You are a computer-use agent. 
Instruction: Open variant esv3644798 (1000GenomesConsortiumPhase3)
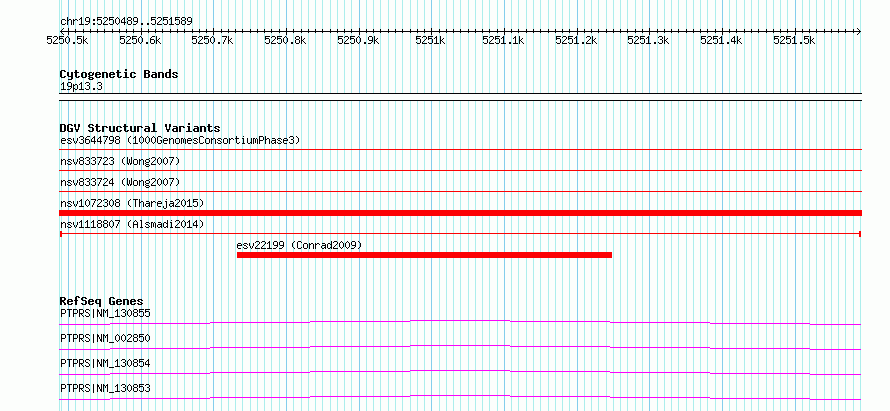(x=180, y=140)
